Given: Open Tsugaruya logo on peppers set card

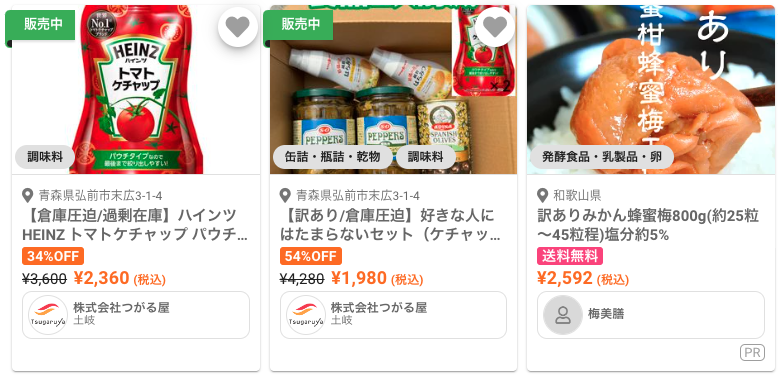Looking at the screenshot, I should click(306, 315).
